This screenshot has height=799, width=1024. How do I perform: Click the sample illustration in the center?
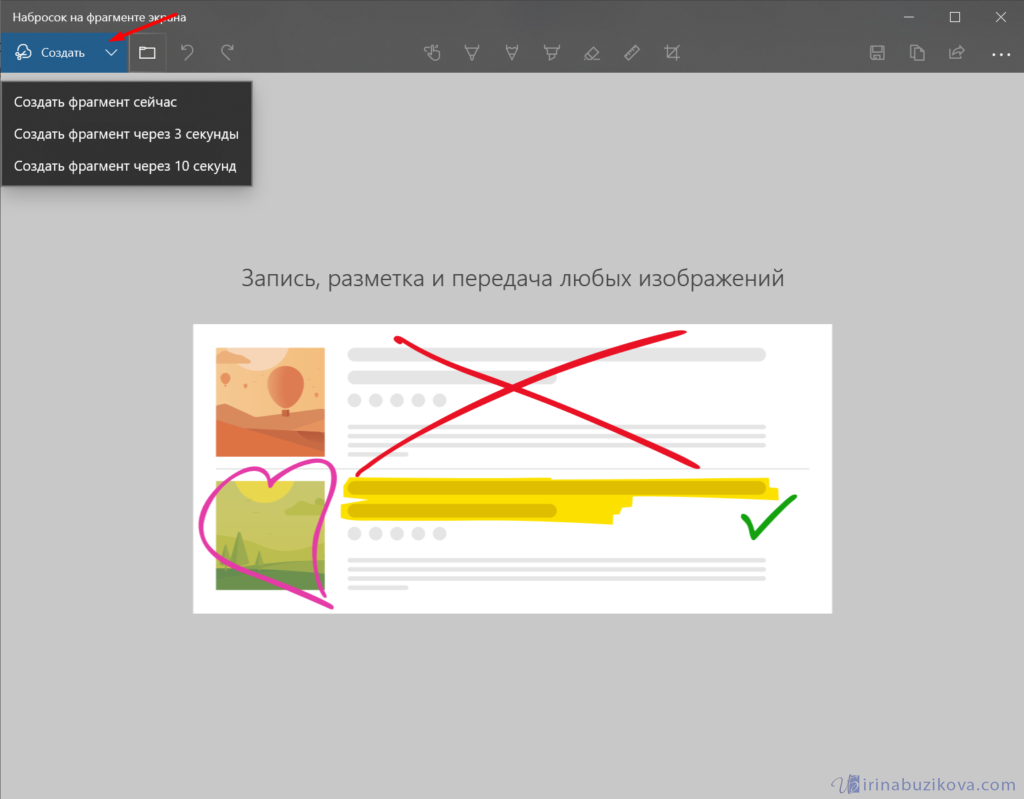[512, 468]
